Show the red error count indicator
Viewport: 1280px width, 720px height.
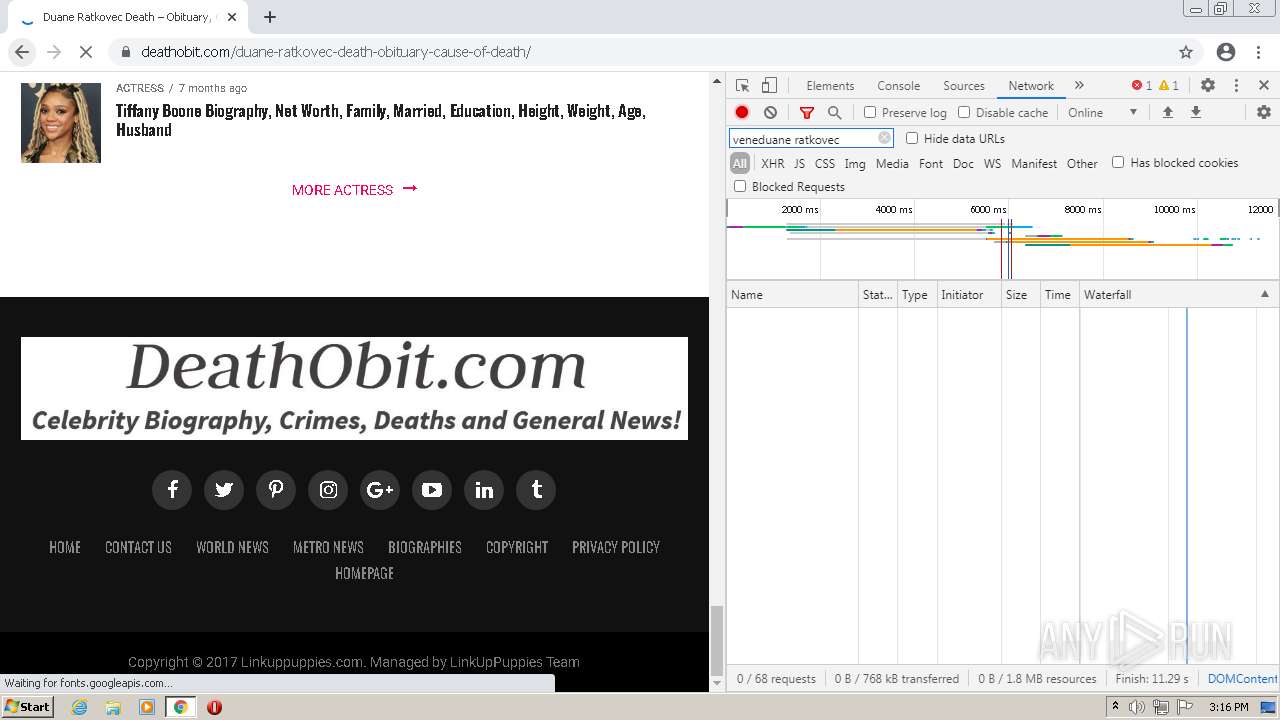1141,86
